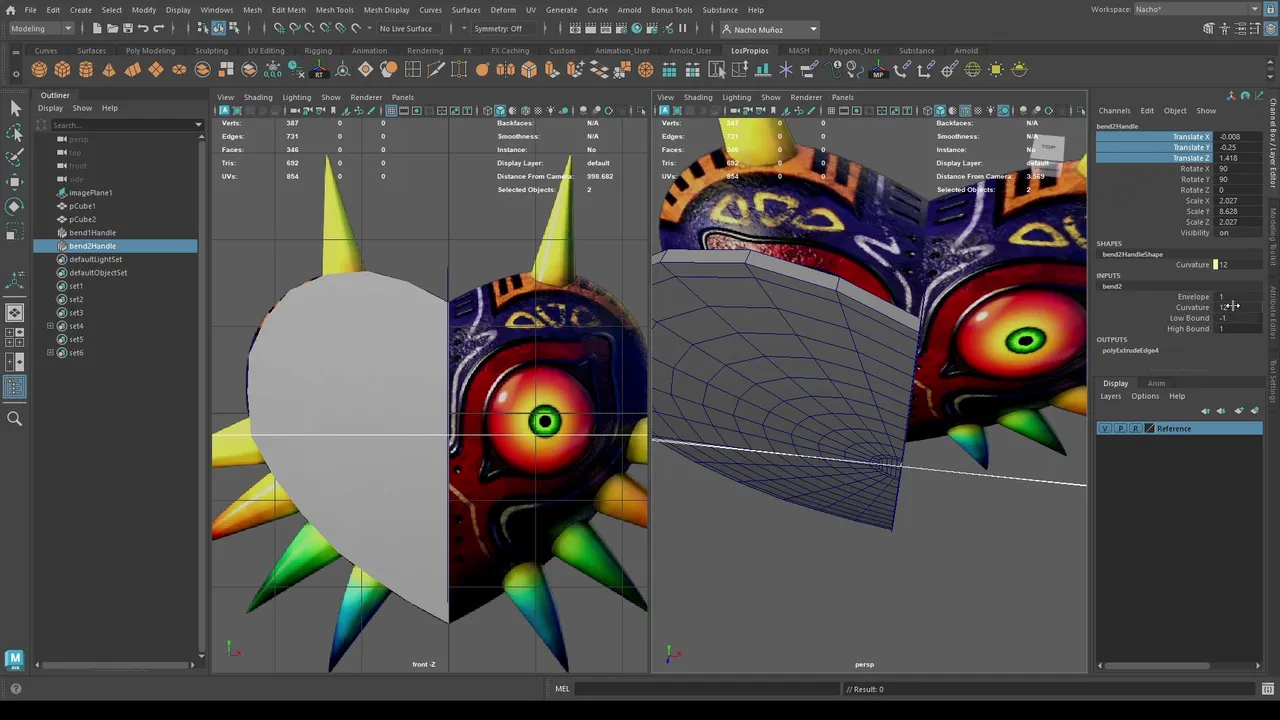Open Renderer menu in front viewport
The image size is (1280, 720).
pos(366,97)
